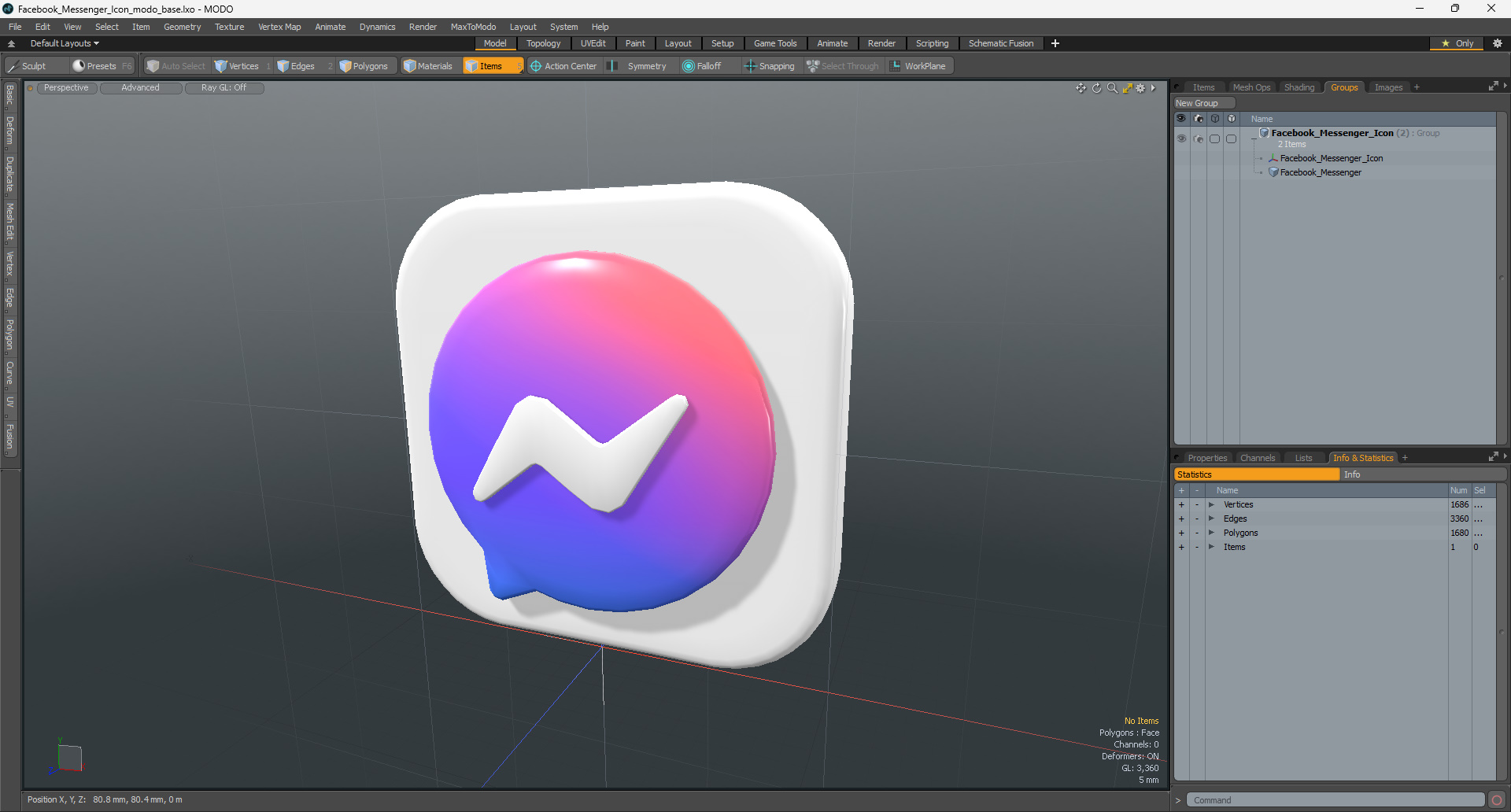Click the Facebook_Messenger mesh item icon
The height and width of the screenshot is (812, 1511).
coord(1273,172)
